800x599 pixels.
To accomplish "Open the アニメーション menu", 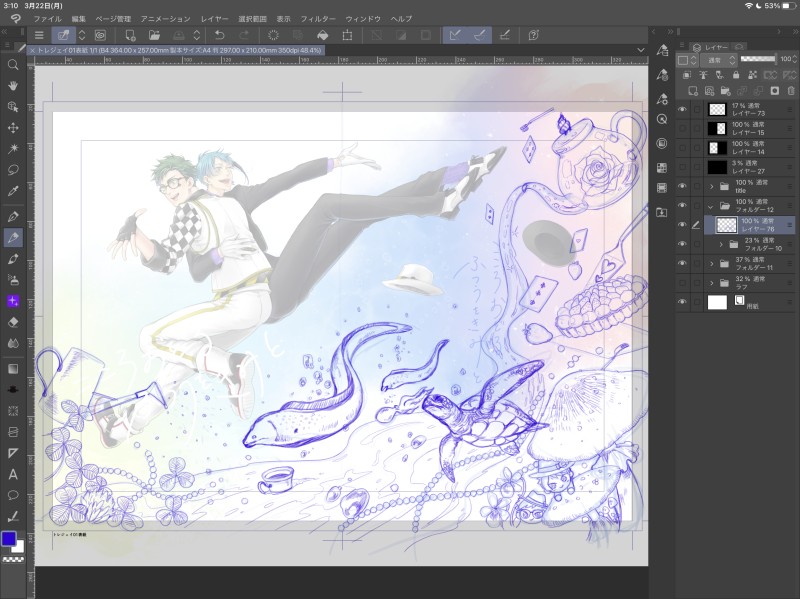I will (x=165, y=19).
